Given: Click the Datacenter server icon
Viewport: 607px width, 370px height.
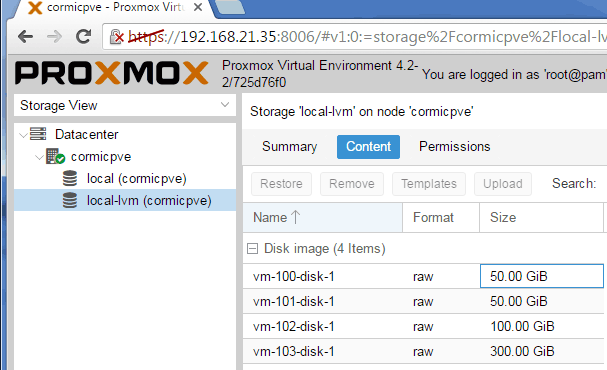Looking at the screenshot, I should click(x=38, y=134).
